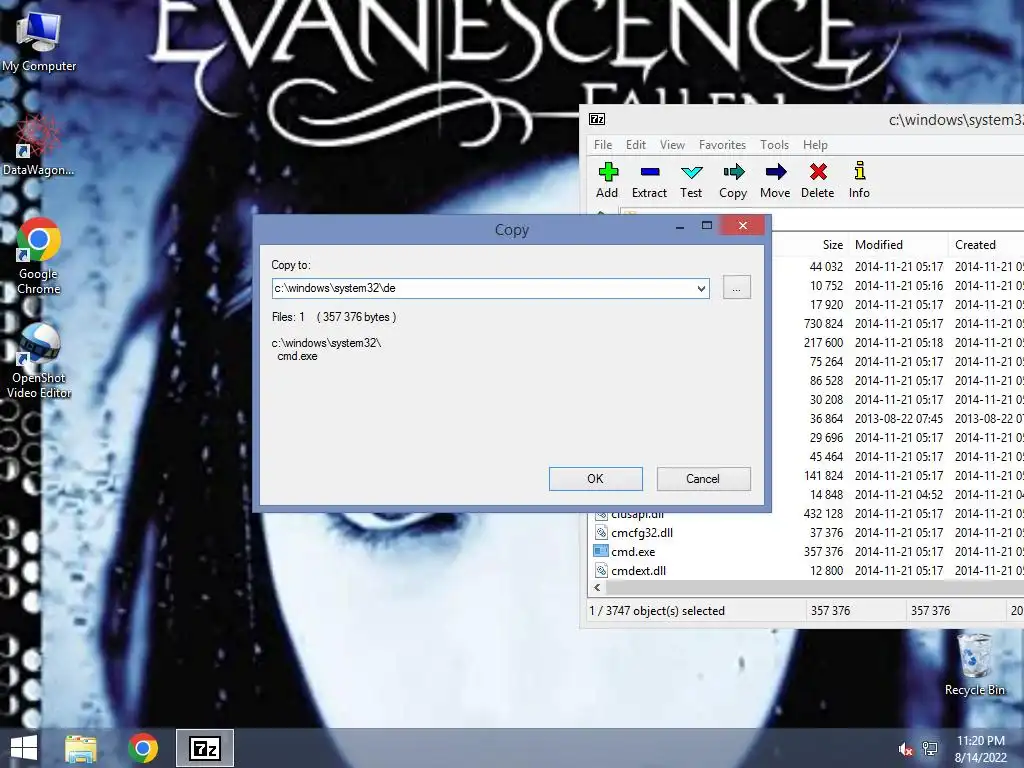1024x768 pixels.
Task: Click Cancel in the Copy dialog
Action: click(x=703, y=479)
